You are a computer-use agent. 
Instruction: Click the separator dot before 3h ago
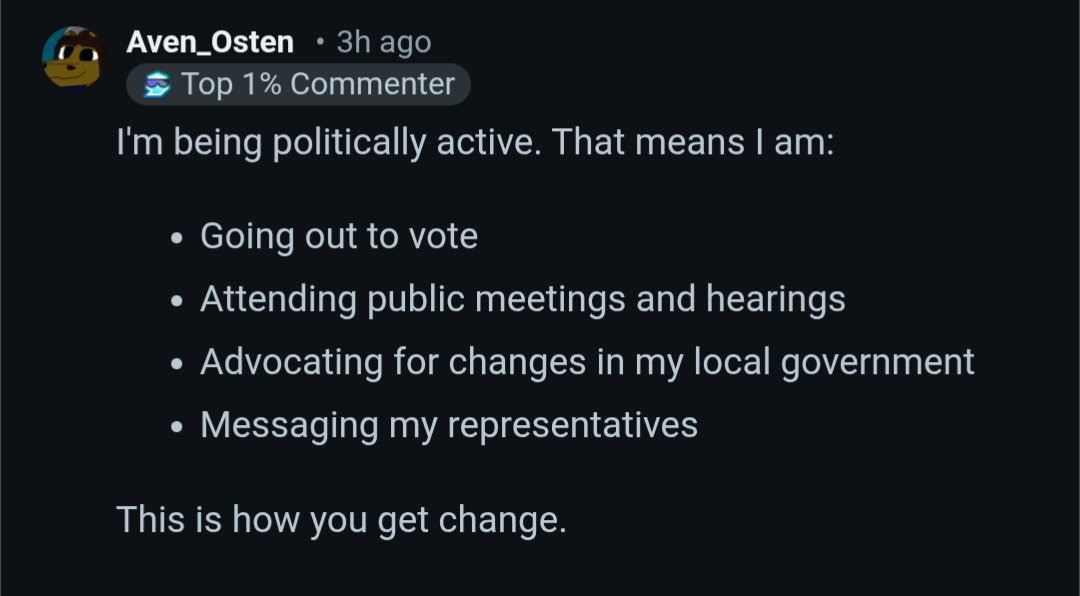(x=319, y=42)
